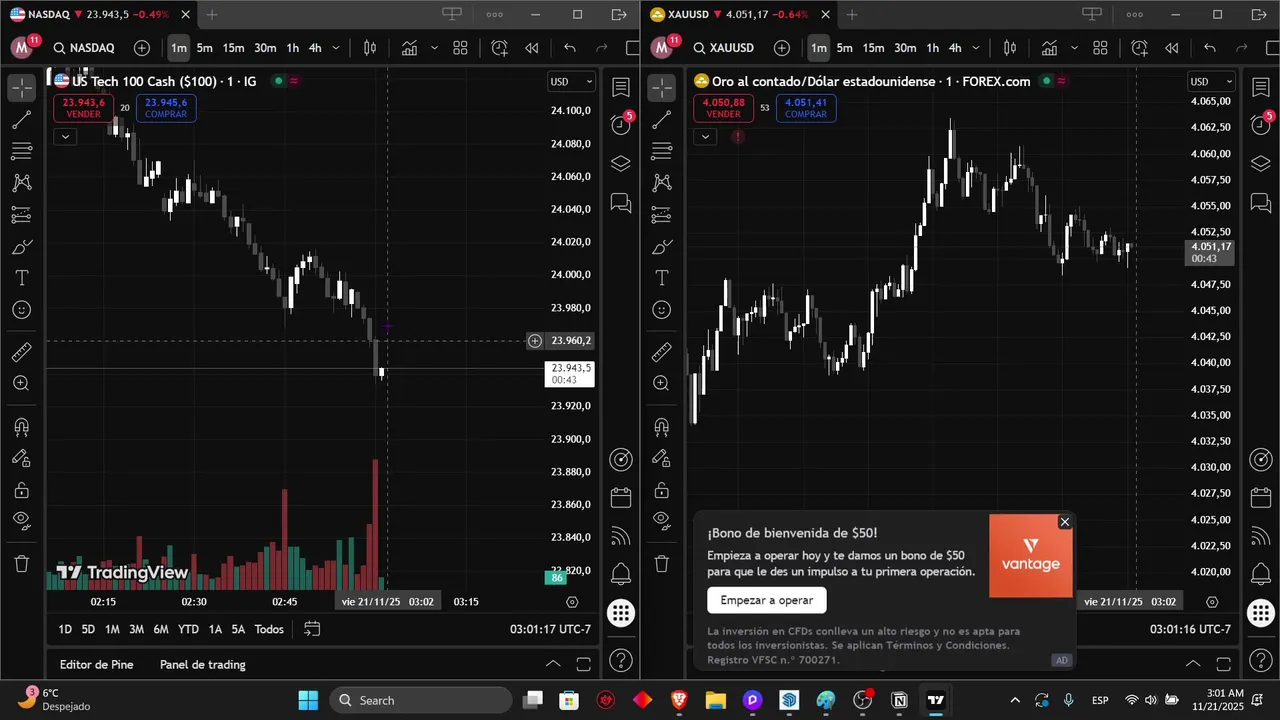The height and width of the screenshot is (720, 1280).
Task: Select the trend line tool in NASDAQ window
Action: [22, 120]
